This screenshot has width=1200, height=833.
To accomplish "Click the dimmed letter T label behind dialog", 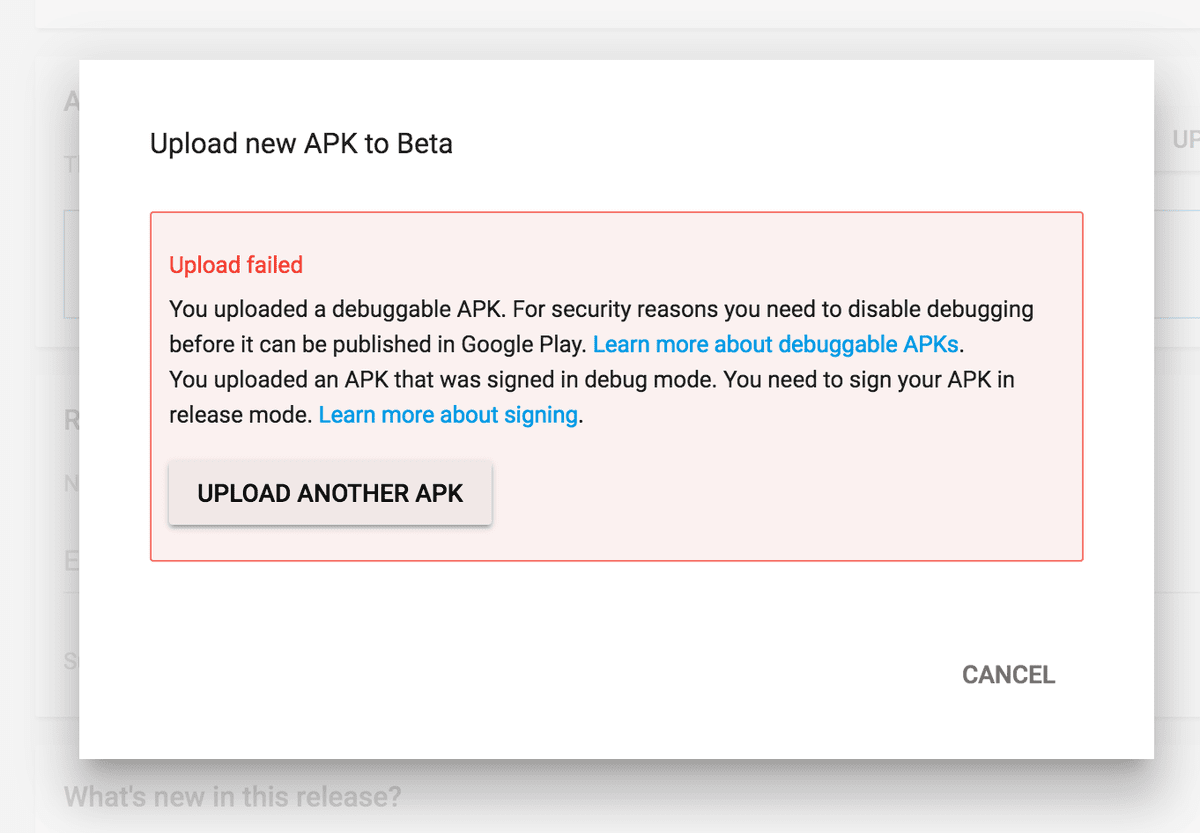I will [x=71, y=165].
